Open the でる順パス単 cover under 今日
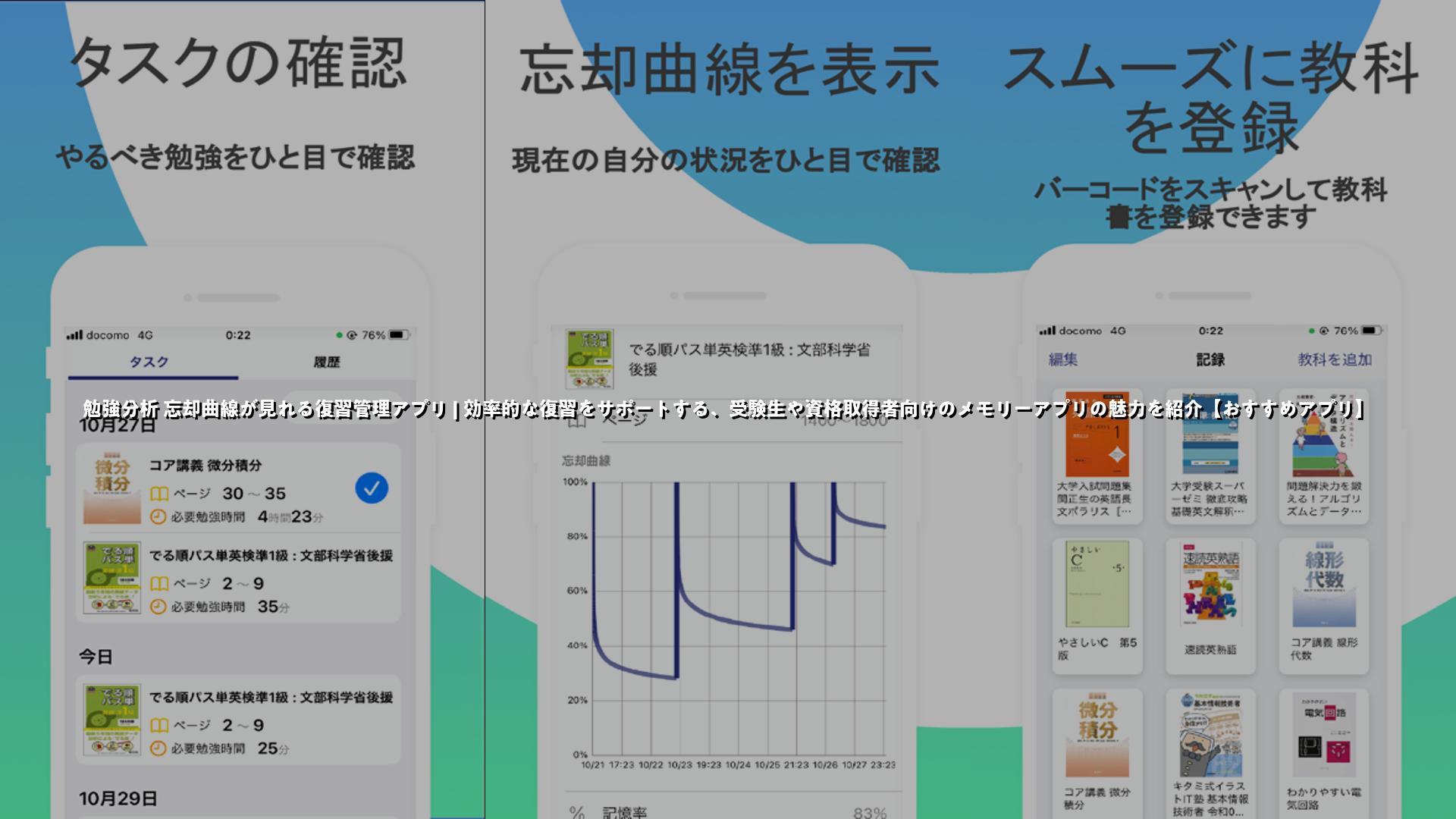 click(112, 720)
